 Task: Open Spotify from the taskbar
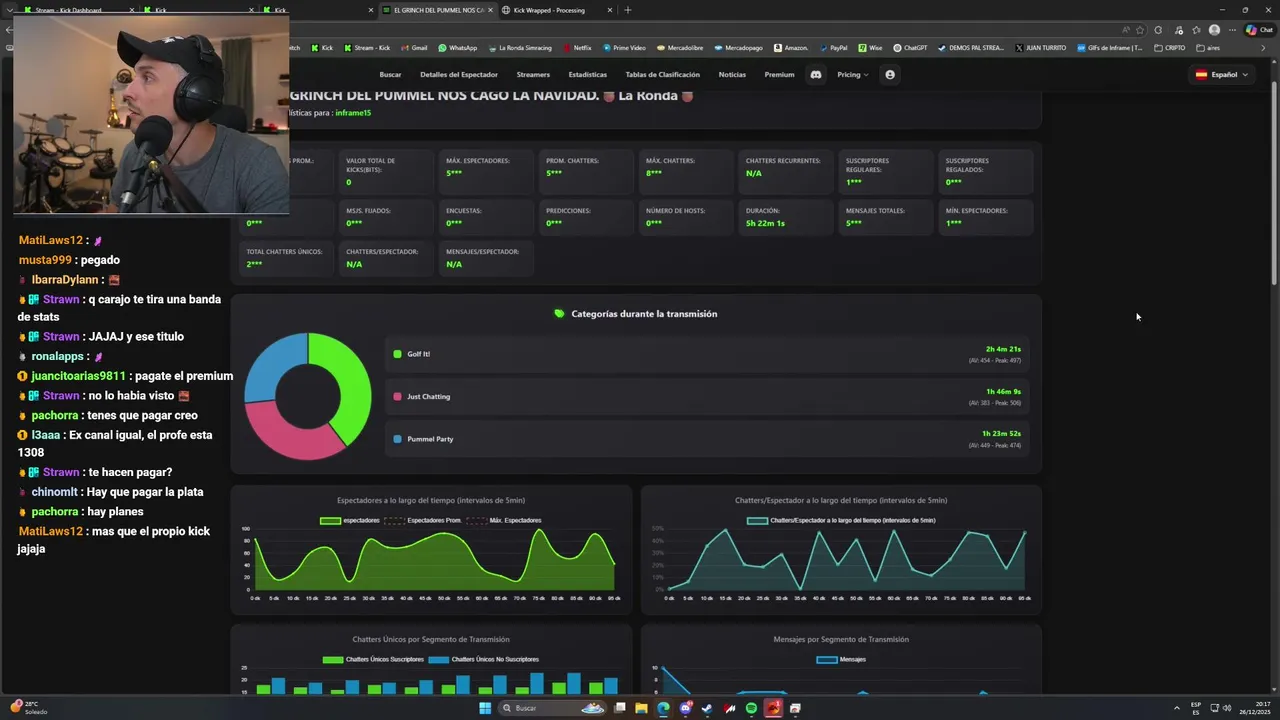point(751,708)
